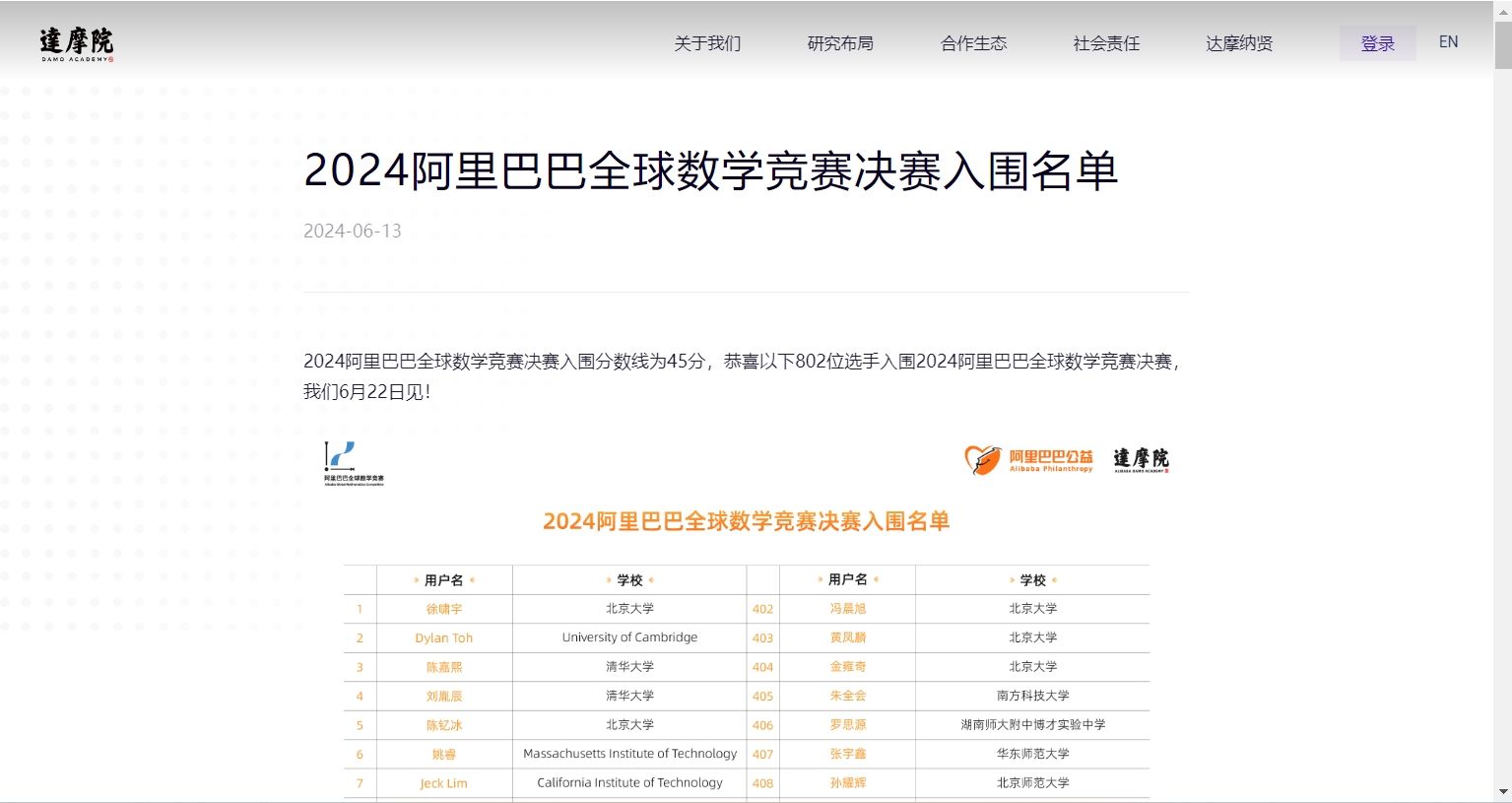Click the California Institute of Technology cell

click(629, 782)
